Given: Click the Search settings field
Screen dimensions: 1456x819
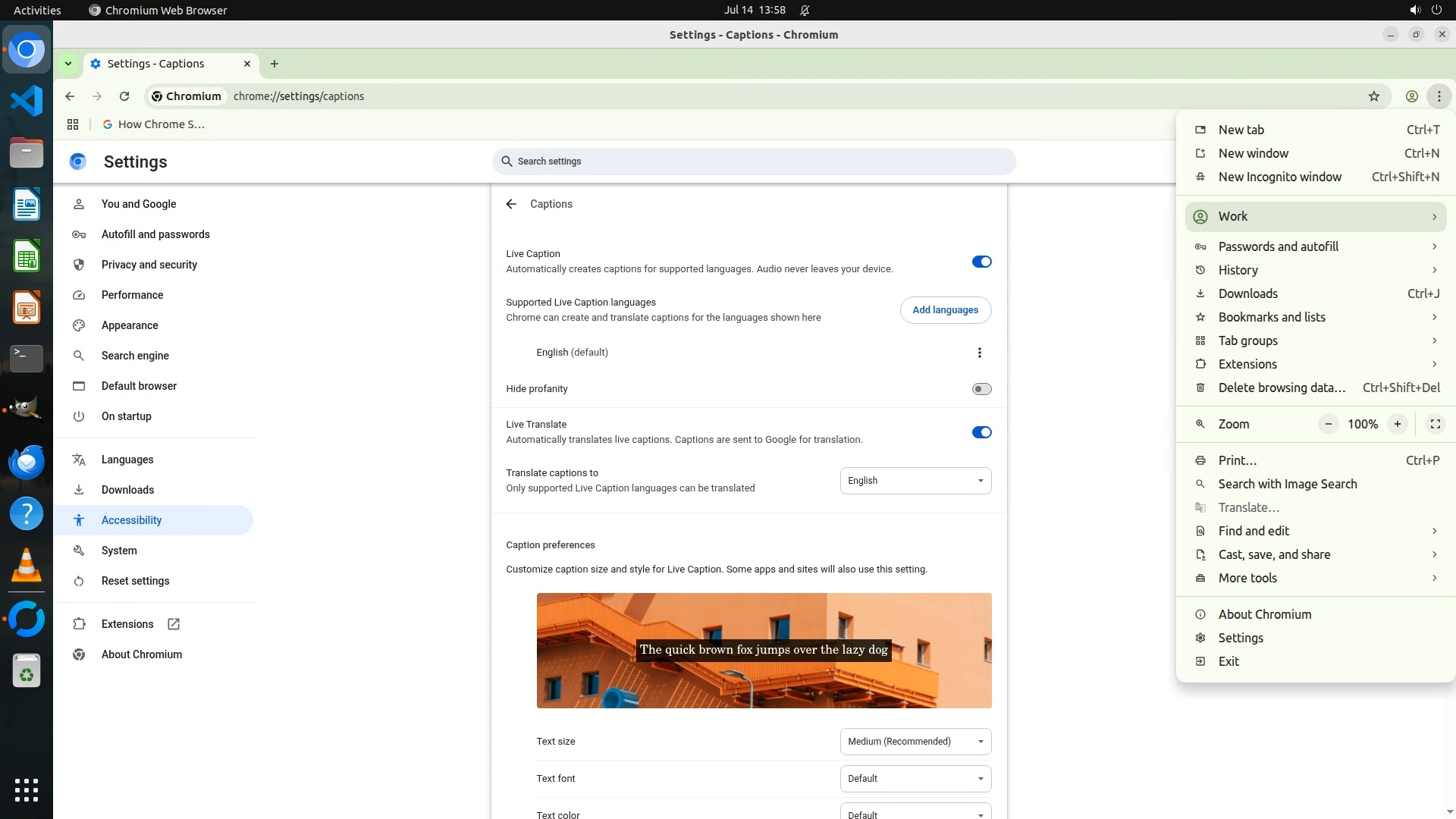Looking at the screenshot, I should coord(754,162).
